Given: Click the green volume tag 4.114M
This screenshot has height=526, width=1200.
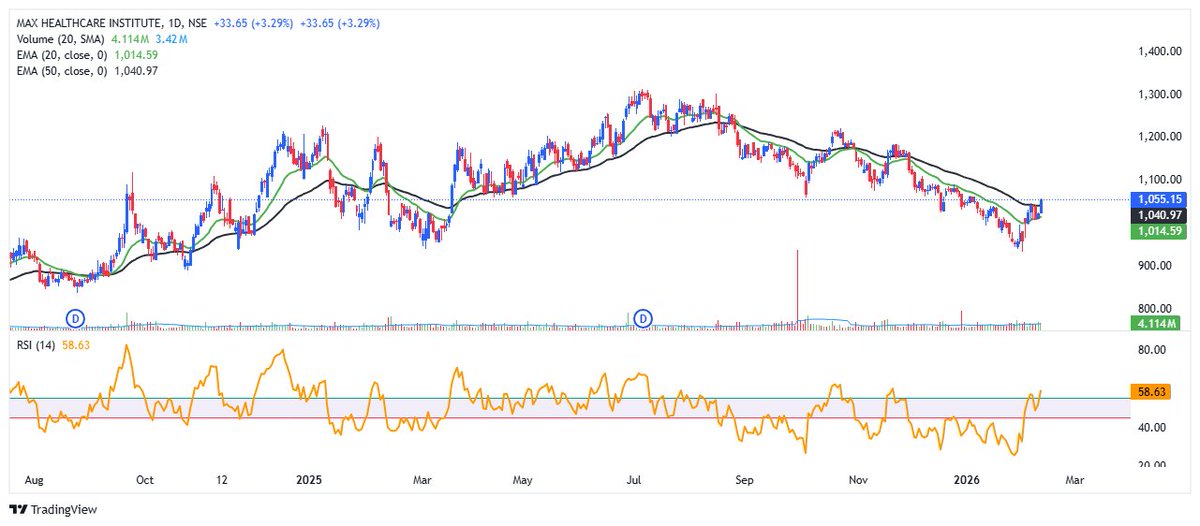Looking at the screenshot, I should click(1156, 323).
